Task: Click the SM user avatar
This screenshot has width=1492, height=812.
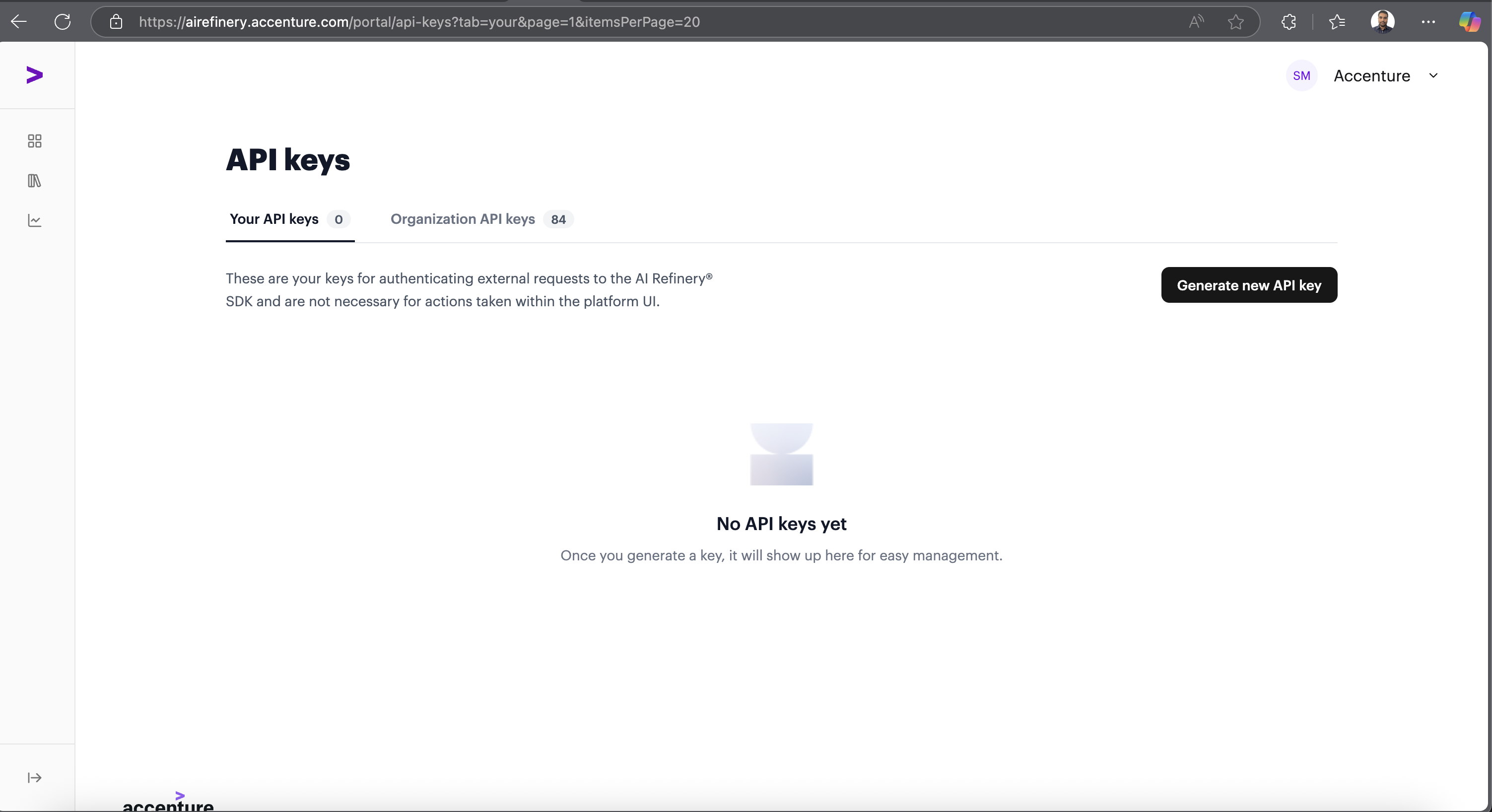Action: (x=1301, y=76)
